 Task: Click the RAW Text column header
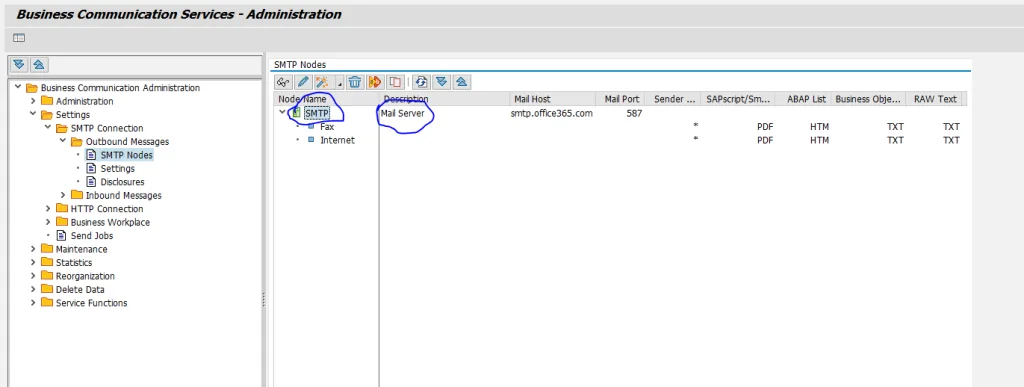[x=935, y=99]
